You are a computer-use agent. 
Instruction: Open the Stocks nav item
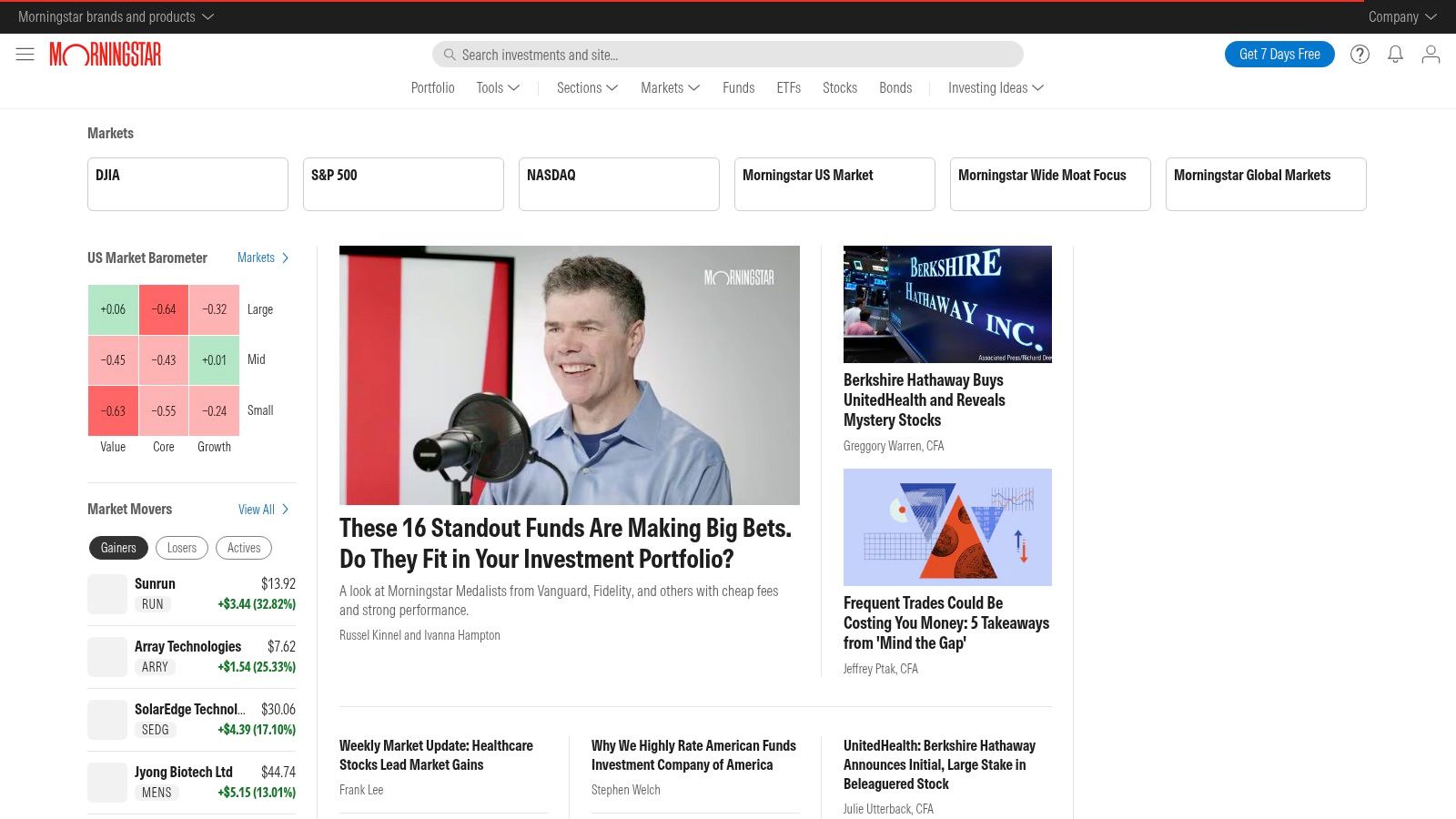[x=840, y=87]
